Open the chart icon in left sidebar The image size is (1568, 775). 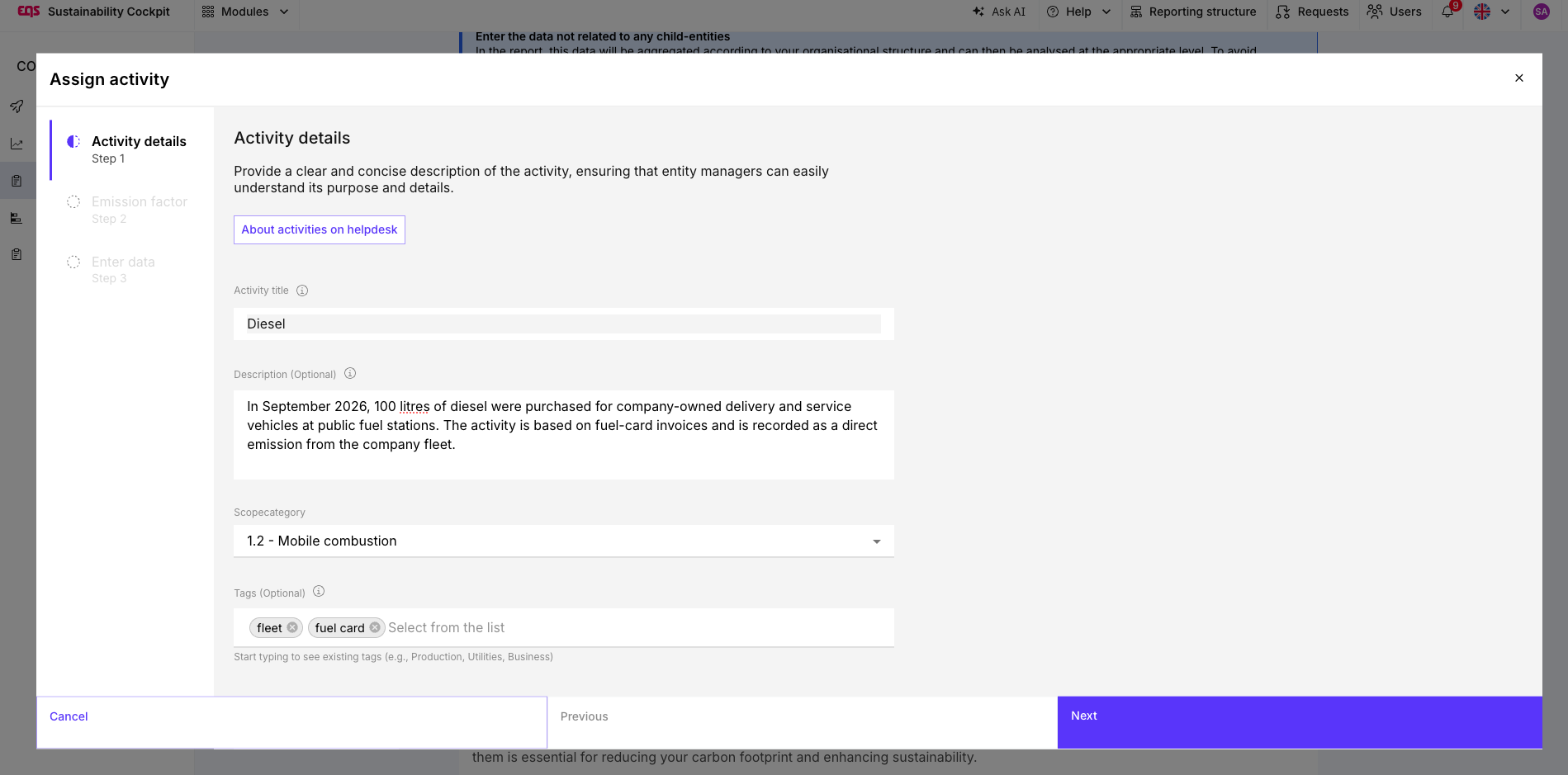coord(17,144)
